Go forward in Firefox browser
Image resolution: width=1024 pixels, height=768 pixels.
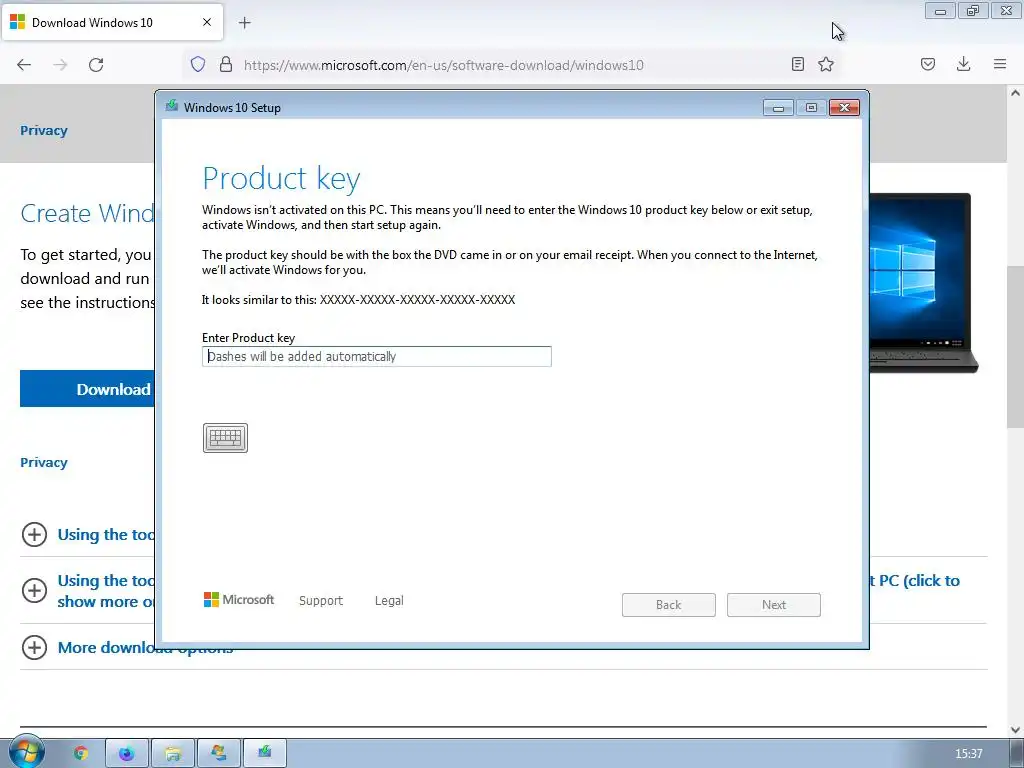(60, 65)
